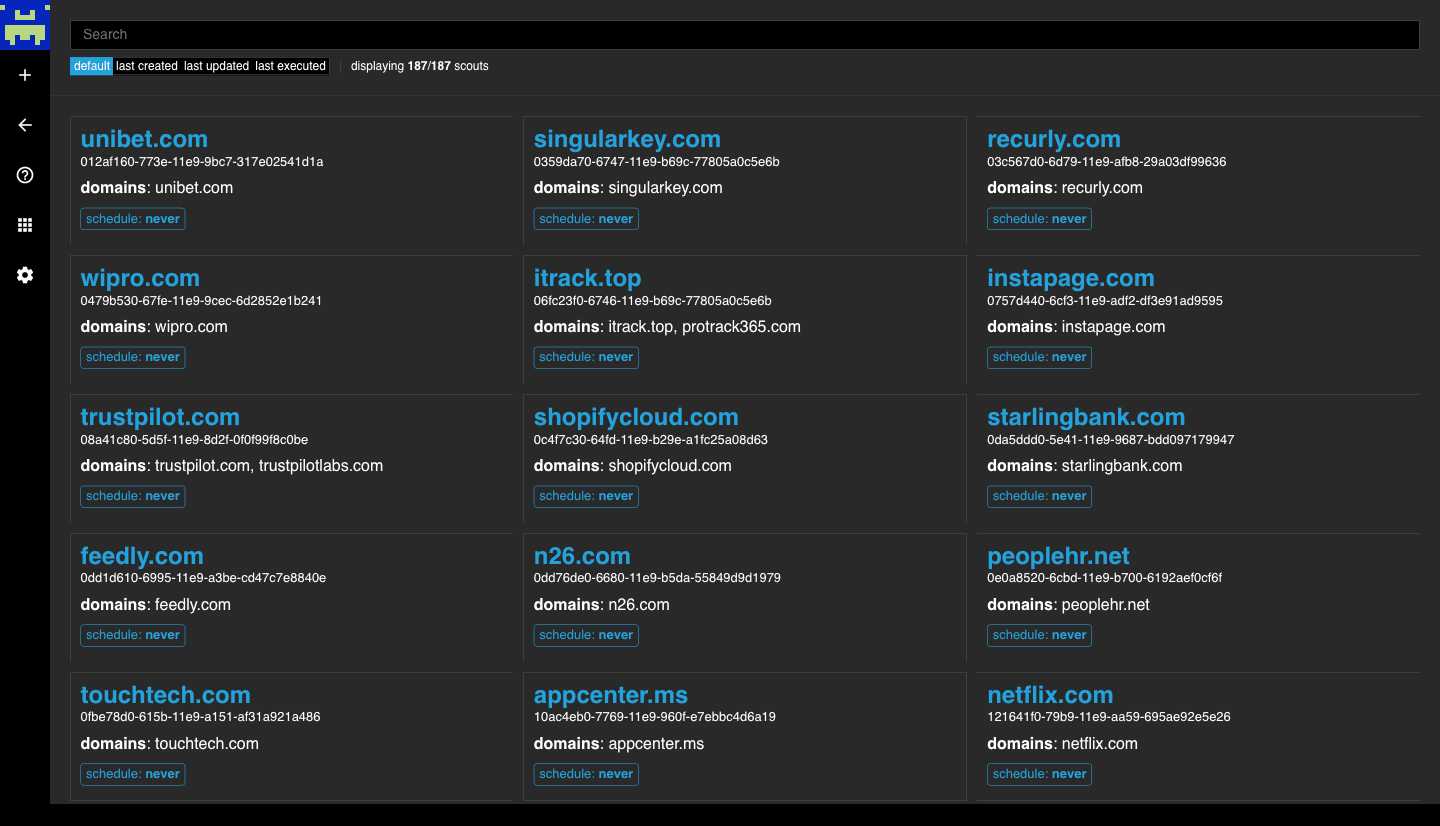Click the pixel invader app logo
The width and height of the screenshot is (1440, 826).
click(x=25, y=25)
